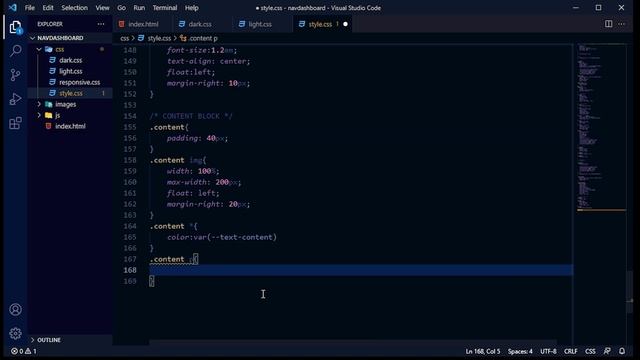Open the Selection menu
Screen dimensions: 640x360
click(x=74, y=8)
